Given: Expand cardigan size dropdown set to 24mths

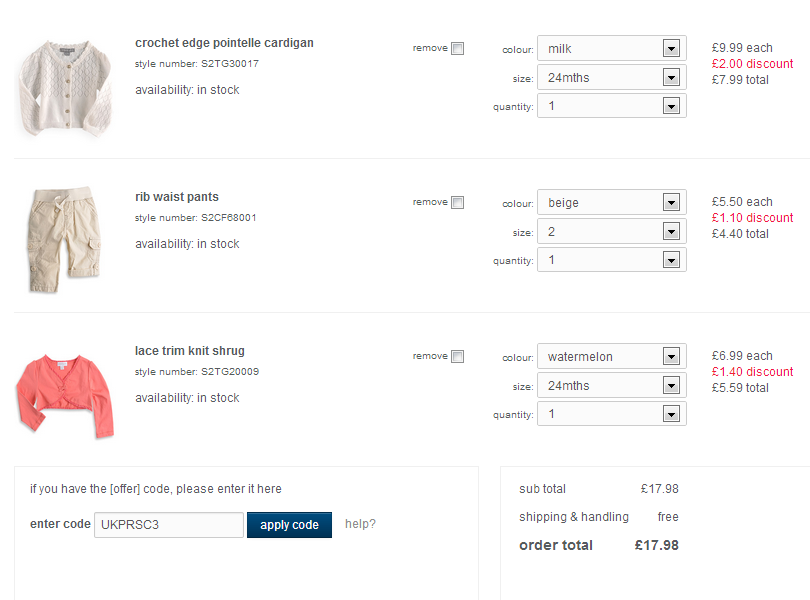Looking at the screenshot, I should [x=611, y=77].
